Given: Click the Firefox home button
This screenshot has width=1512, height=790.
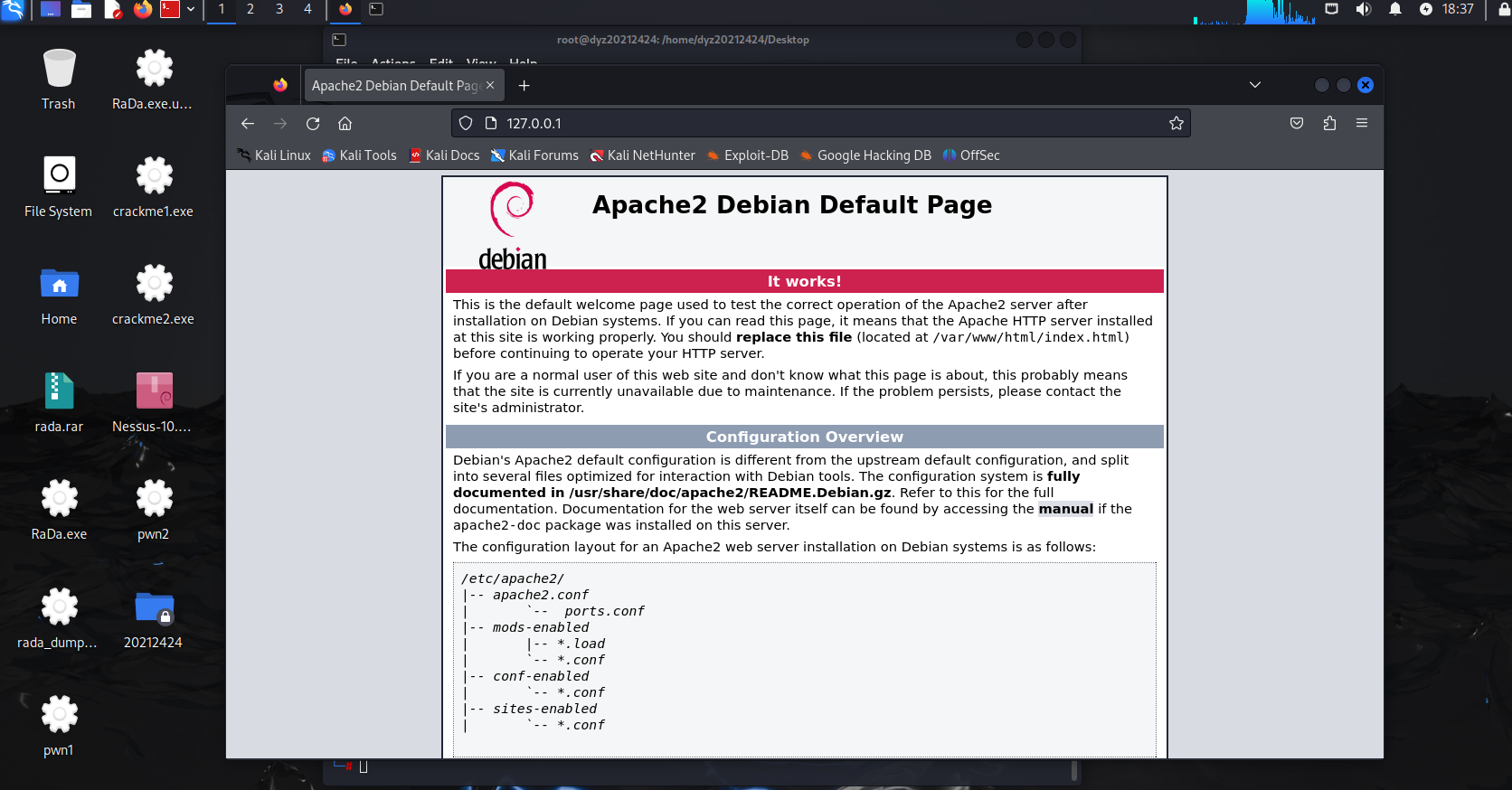Looking at the screenshot, I should pos(345,124).
